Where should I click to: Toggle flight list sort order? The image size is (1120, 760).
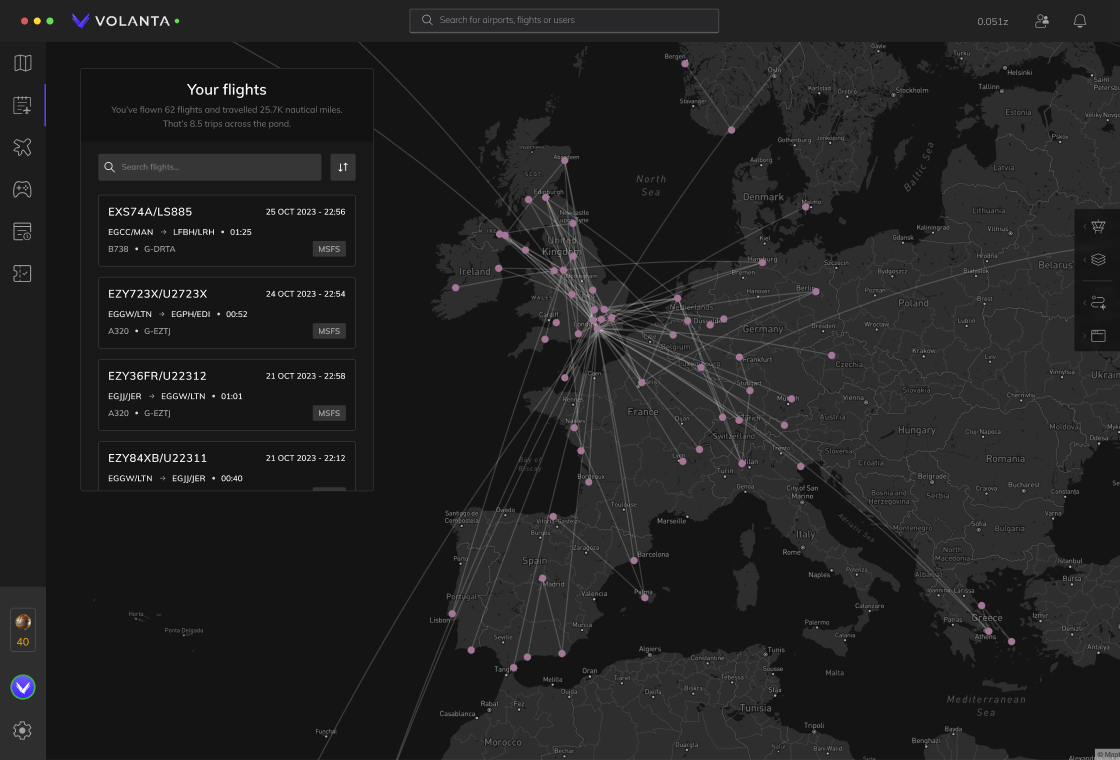pyautogui.click(x=343, y=167)
